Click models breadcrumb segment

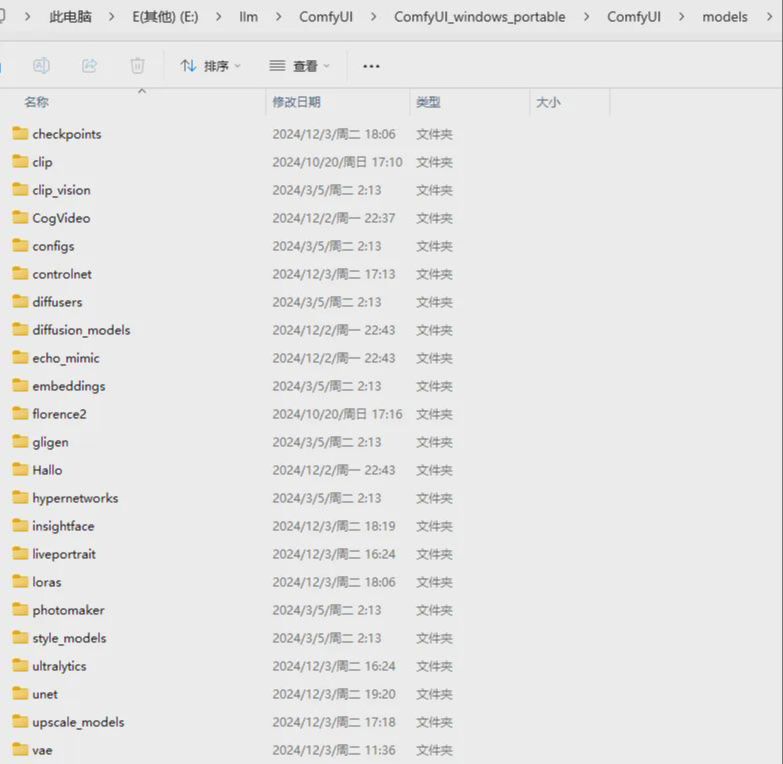coord(725,17)
